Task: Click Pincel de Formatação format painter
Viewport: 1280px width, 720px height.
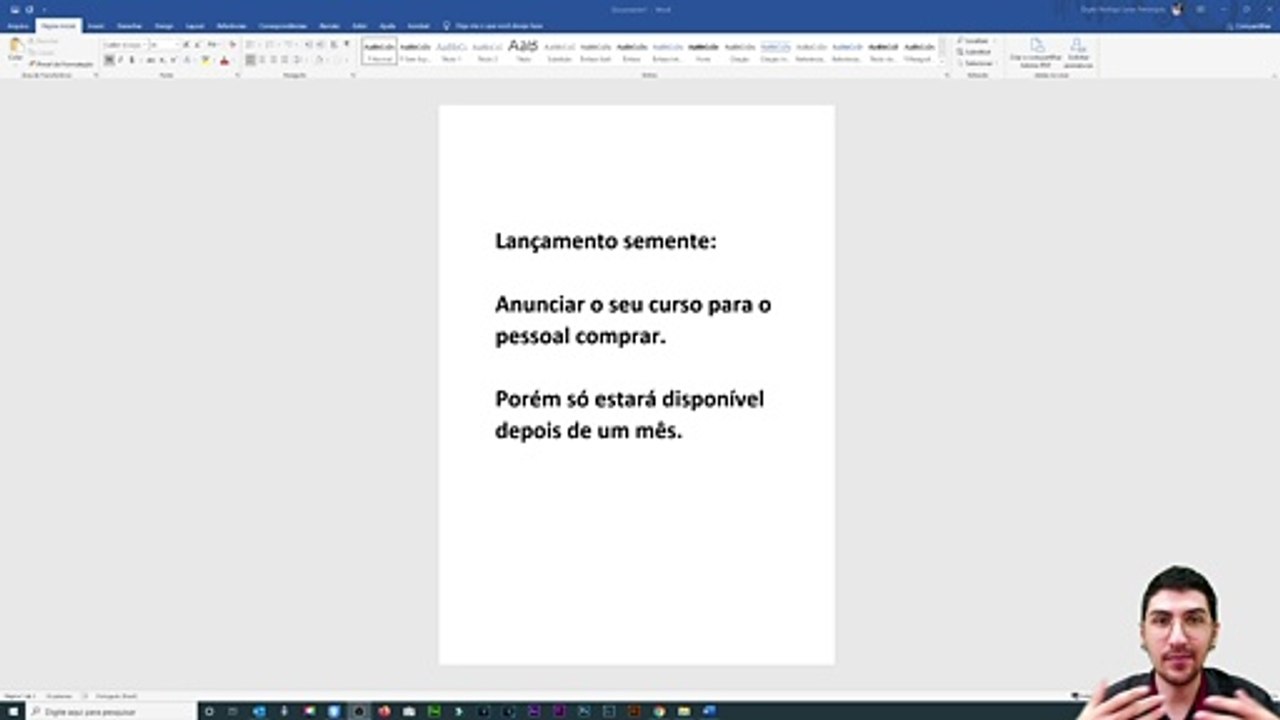Action: click(x=61, y=64)
